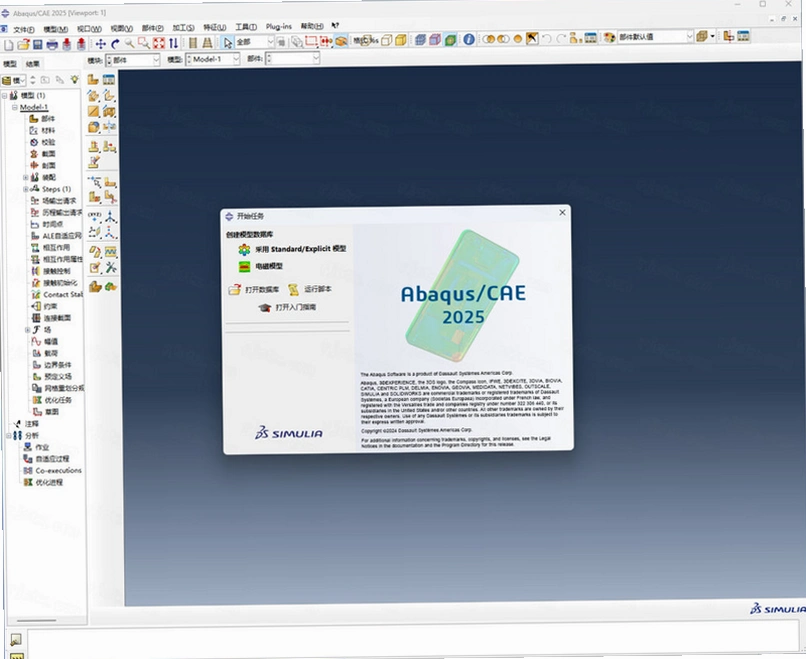Open the Part Manager icon

coord(109,79)
